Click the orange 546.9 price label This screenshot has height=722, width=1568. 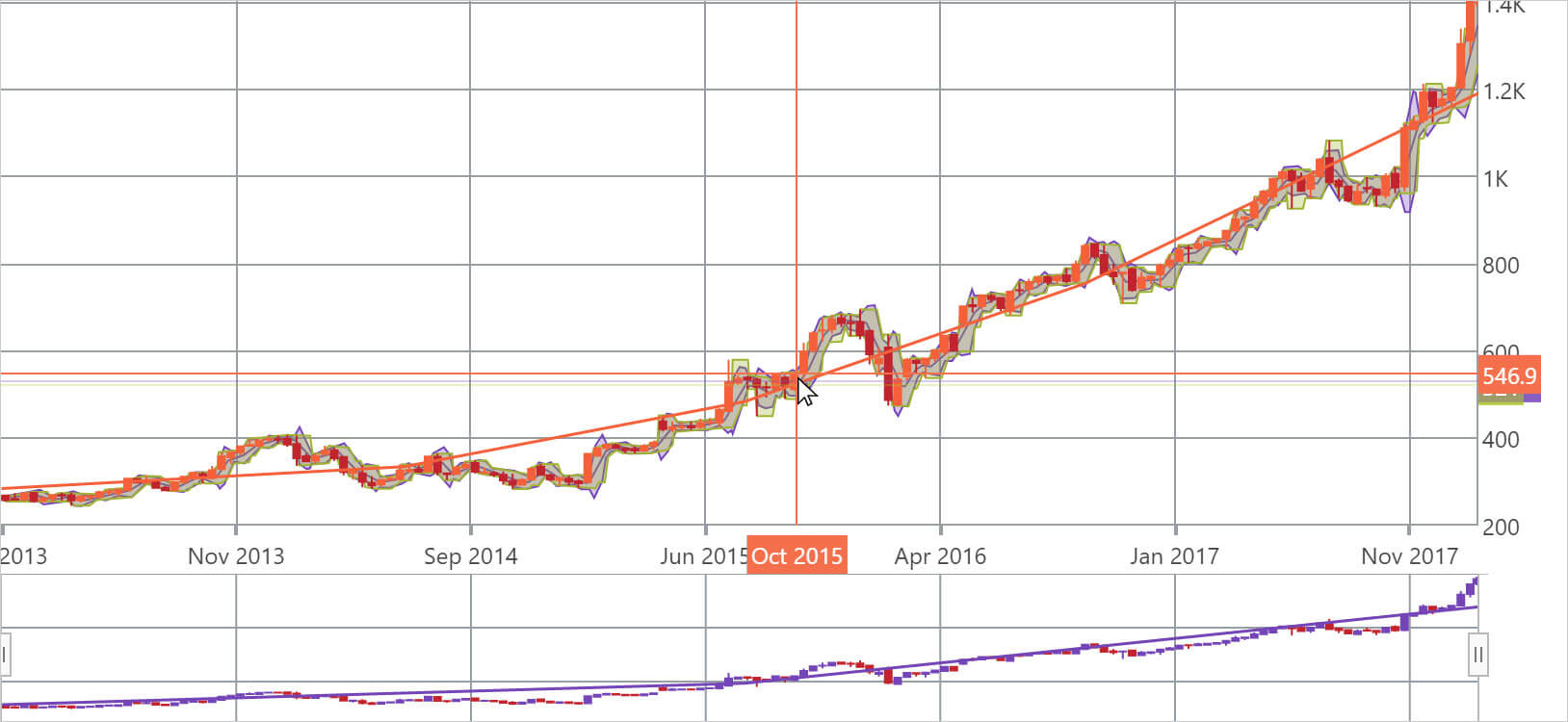(1508, 375)
